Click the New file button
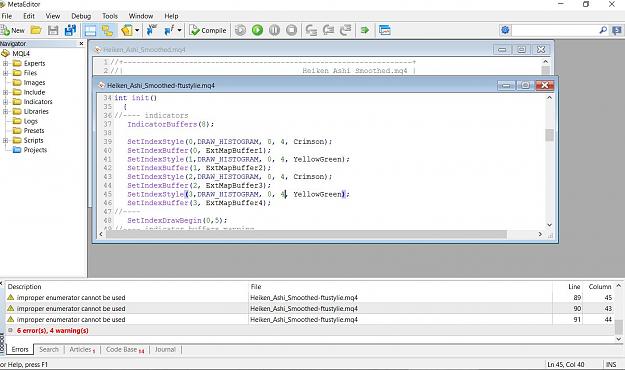Image resolution: width=625 pixels, height=370 pixels. point(13,30)
